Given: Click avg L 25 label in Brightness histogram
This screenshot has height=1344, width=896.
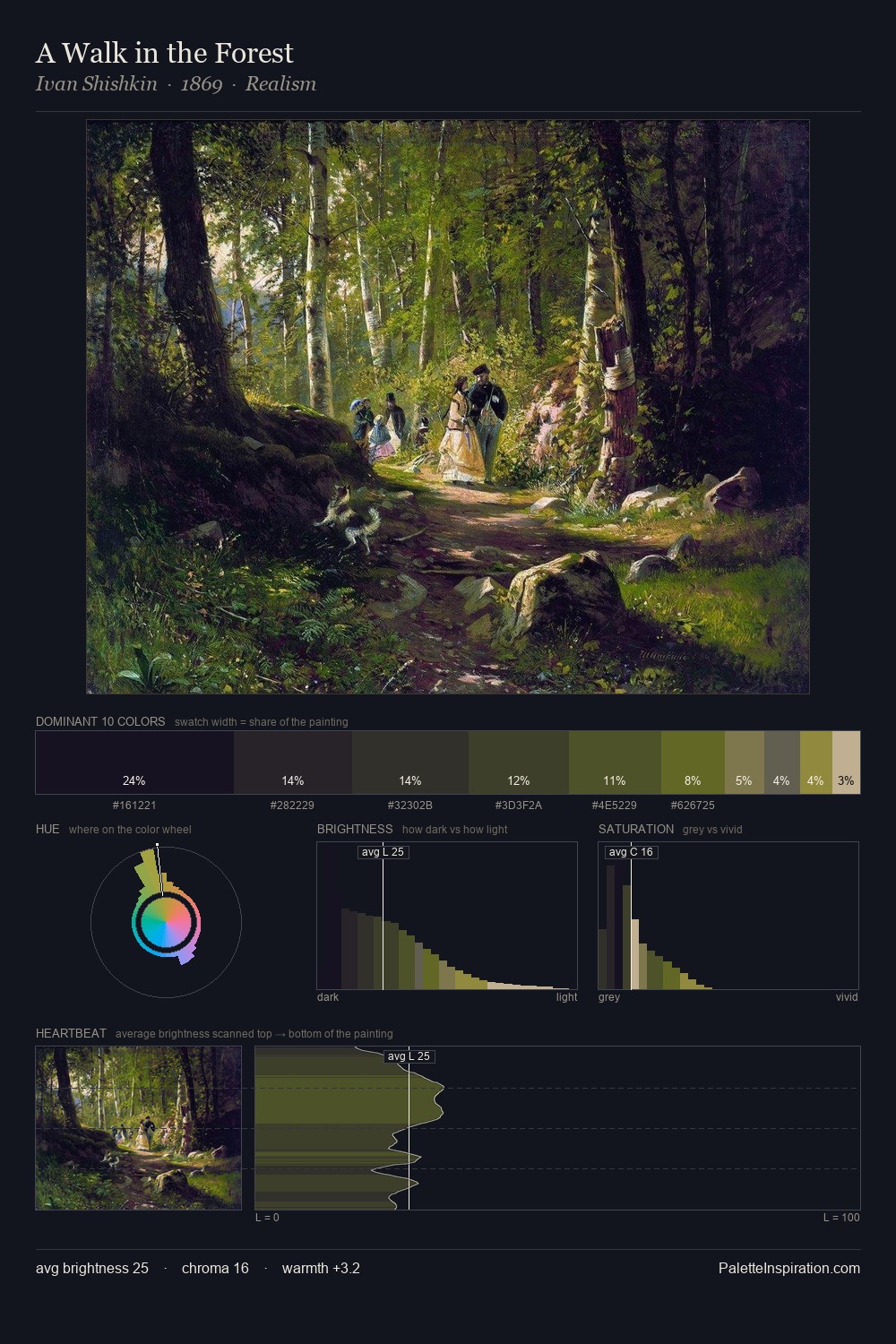Looking at the screenshot, I should (383, 852).
